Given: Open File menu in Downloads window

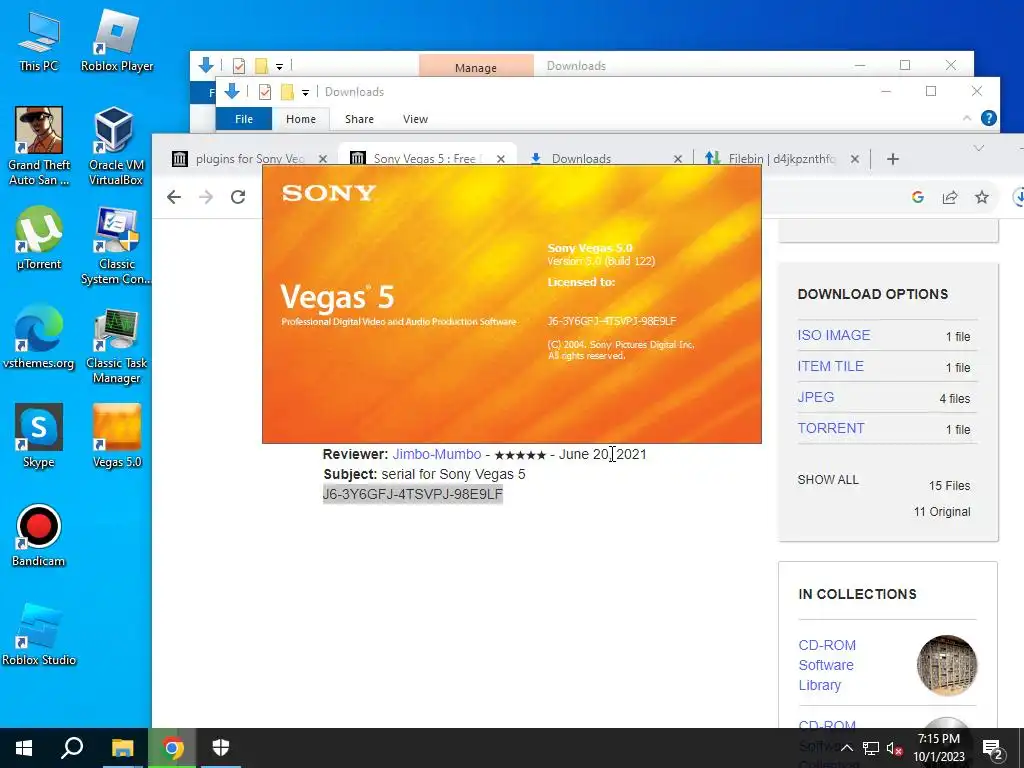Looking at the screenshot, I should [x=244, y=119].
